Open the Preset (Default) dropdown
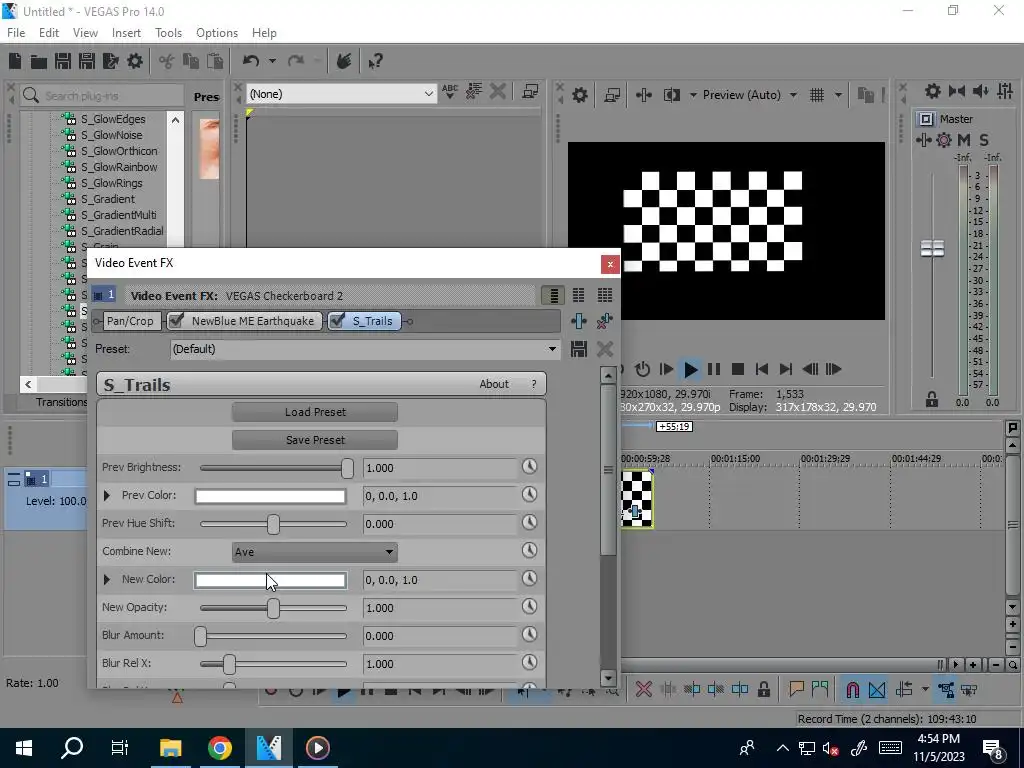1024x768 pixels. [552, 349]
